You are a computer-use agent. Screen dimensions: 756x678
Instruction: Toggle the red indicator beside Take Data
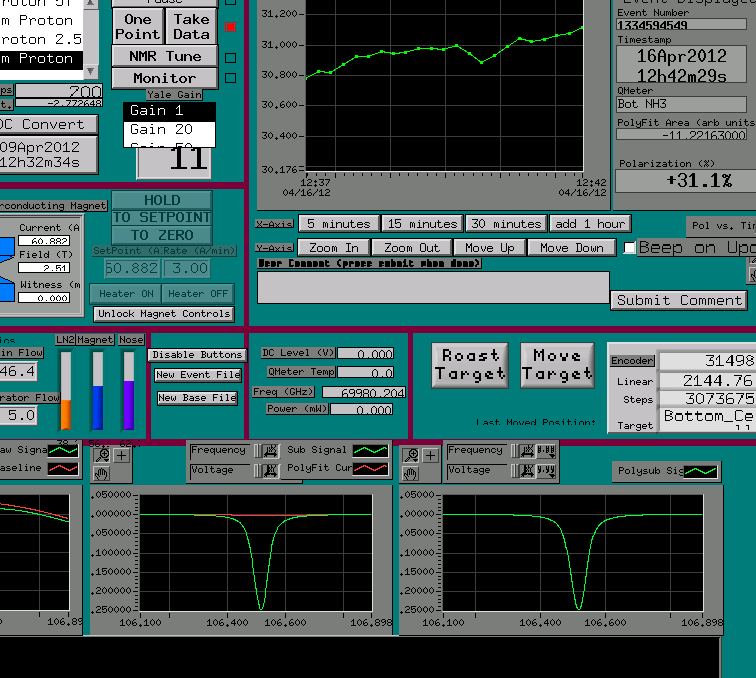tap(231, 27)
